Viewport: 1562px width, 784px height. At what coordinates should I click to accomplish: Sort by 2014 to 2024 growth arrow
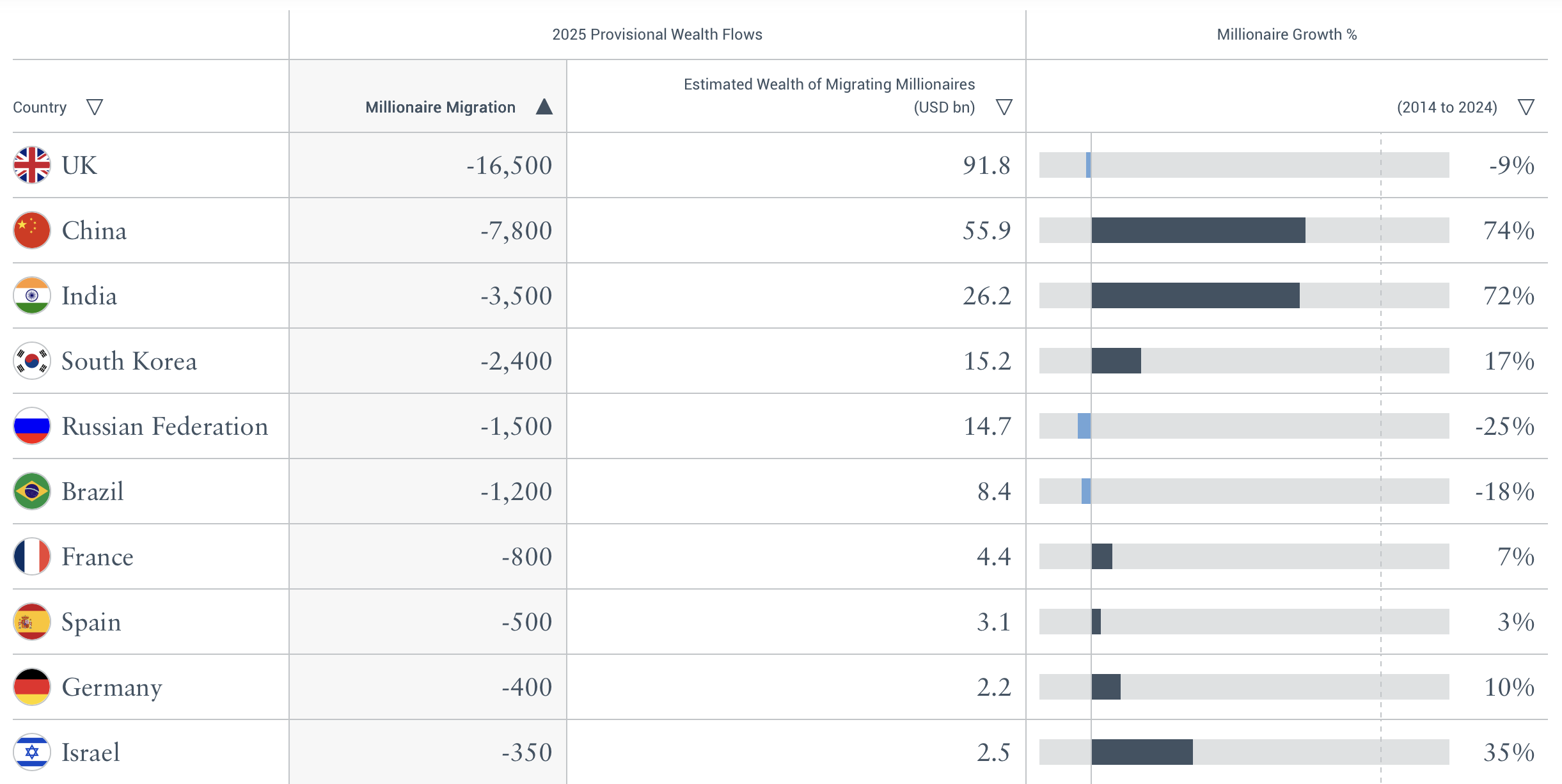(1526, 107)
